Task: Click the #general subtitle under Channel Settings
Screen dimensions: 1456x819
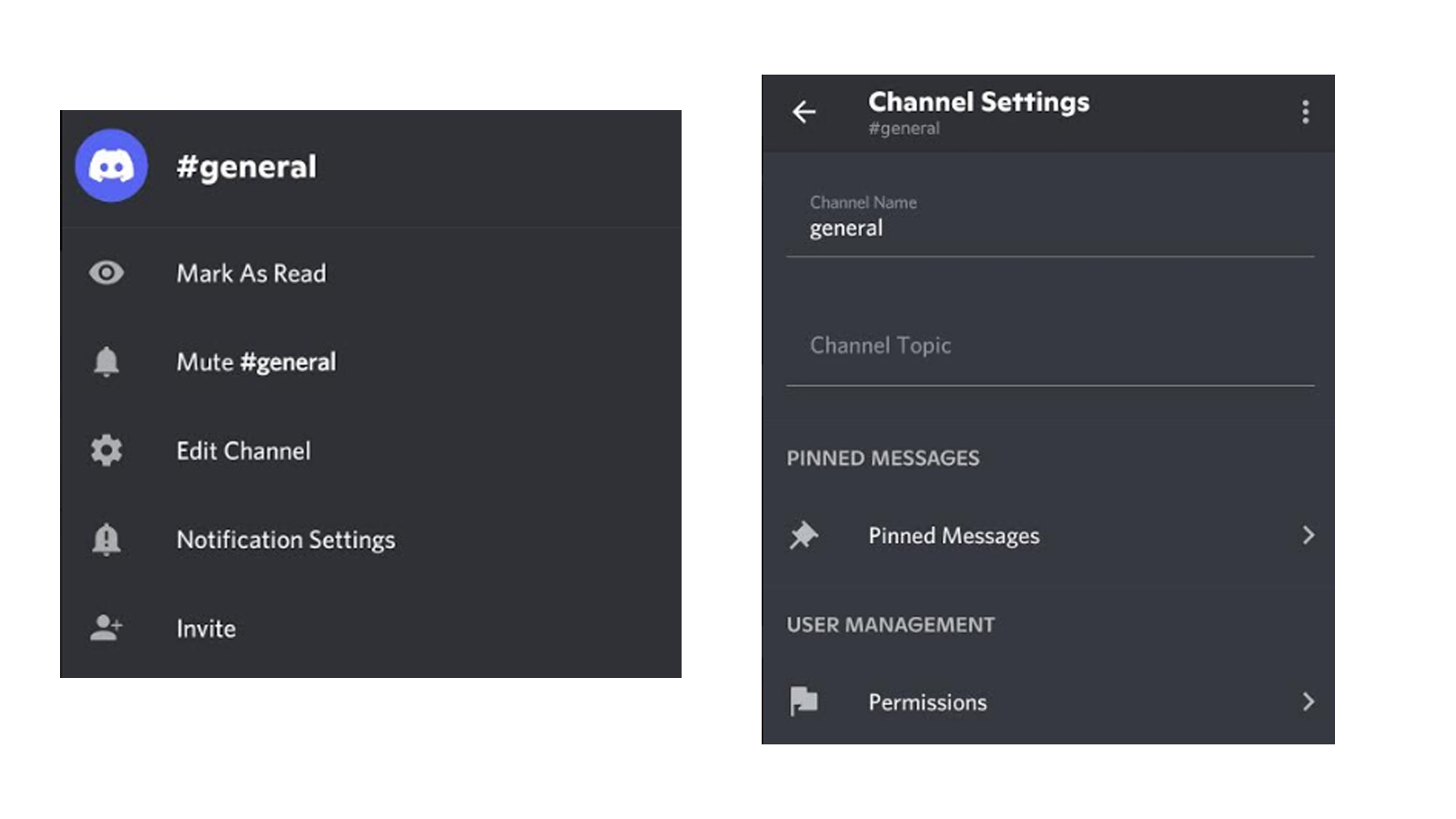Action: pos(904,128)
